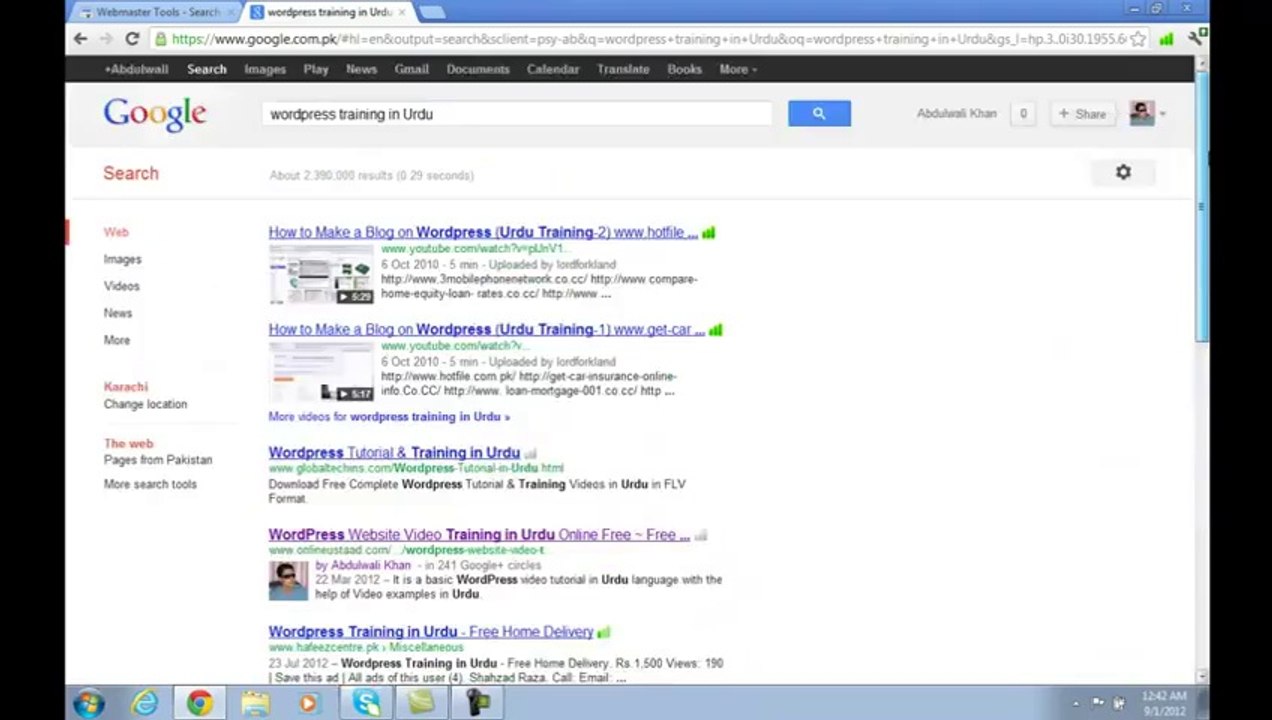Click Abdulwali Khan author photo thumbnail
Viewport: 1272px width, 720px height.
(x=288, y=581)
